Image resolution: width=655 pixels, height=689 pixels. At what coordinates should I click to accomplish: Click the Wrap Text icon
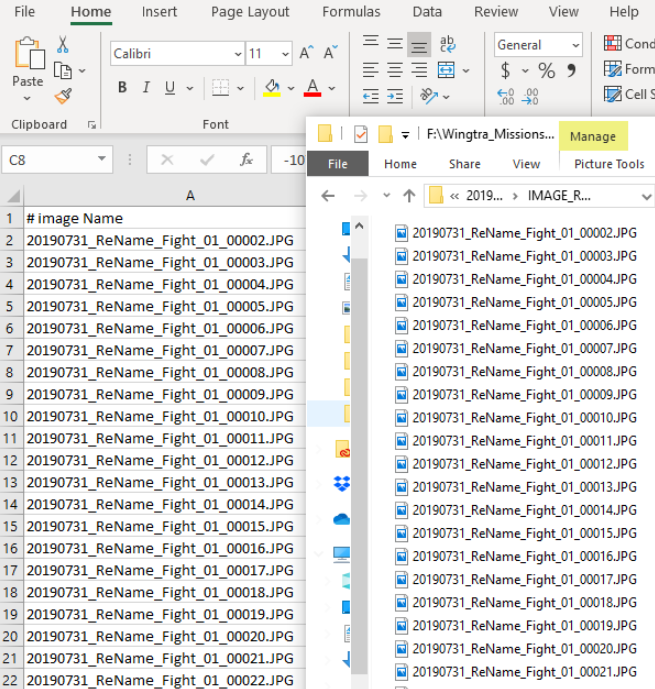[x=447, y=45]
